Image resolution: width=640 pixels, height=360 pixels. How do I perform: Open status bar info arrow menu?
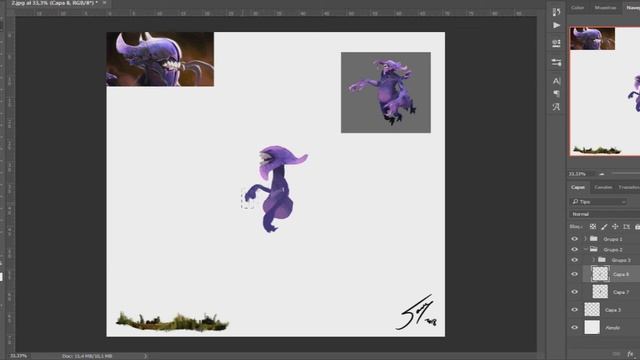[145, 356]
